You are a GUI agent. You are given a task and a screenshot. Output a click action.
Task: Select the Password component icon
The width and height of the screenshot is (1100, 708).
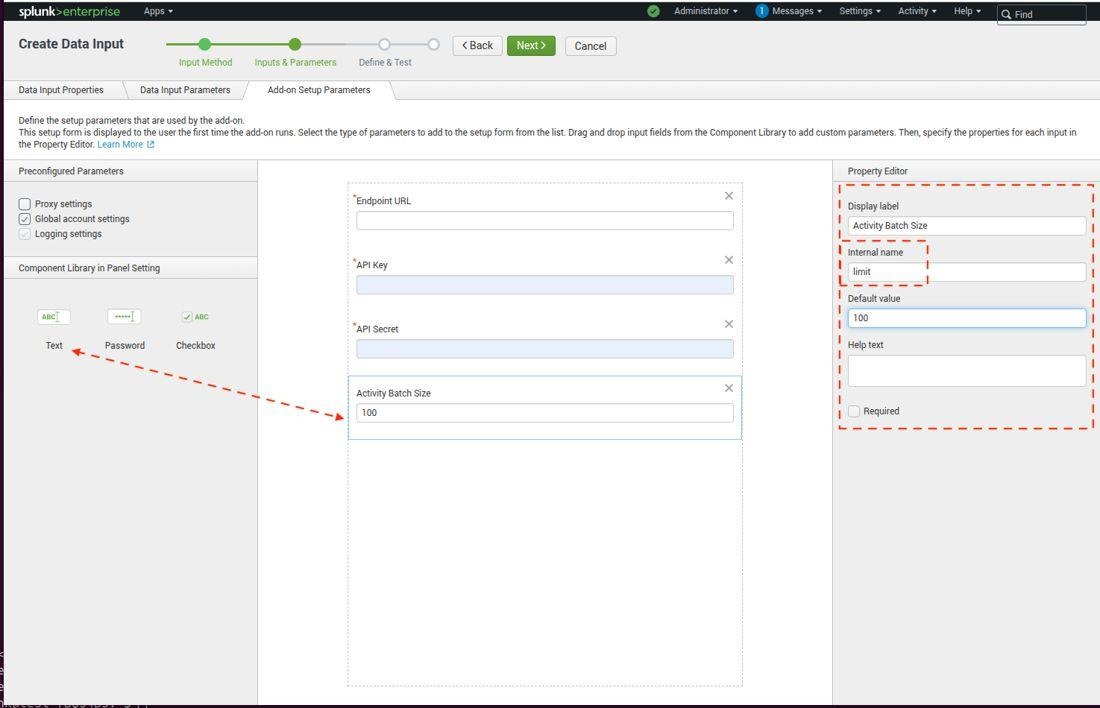click(x=124, y=317)
